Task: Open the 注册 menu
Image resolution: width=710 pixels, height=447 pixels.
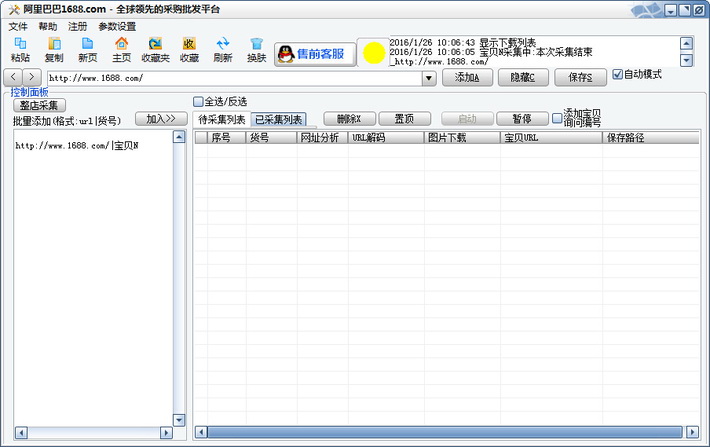Action: click(x=77, y=26)
